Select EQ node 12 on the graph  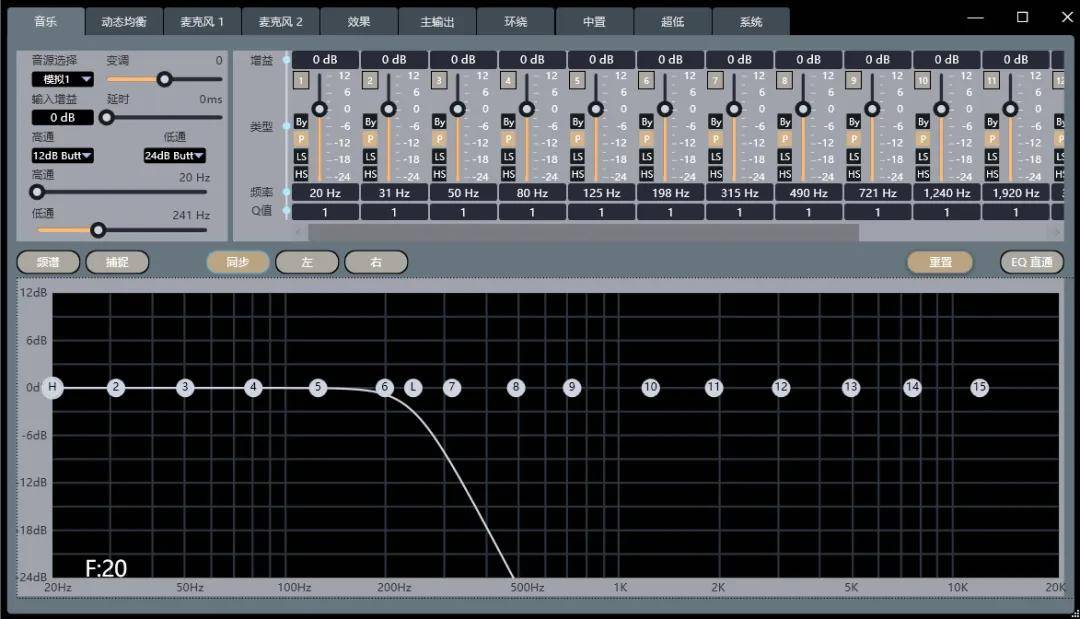click(x=780, y=387)
